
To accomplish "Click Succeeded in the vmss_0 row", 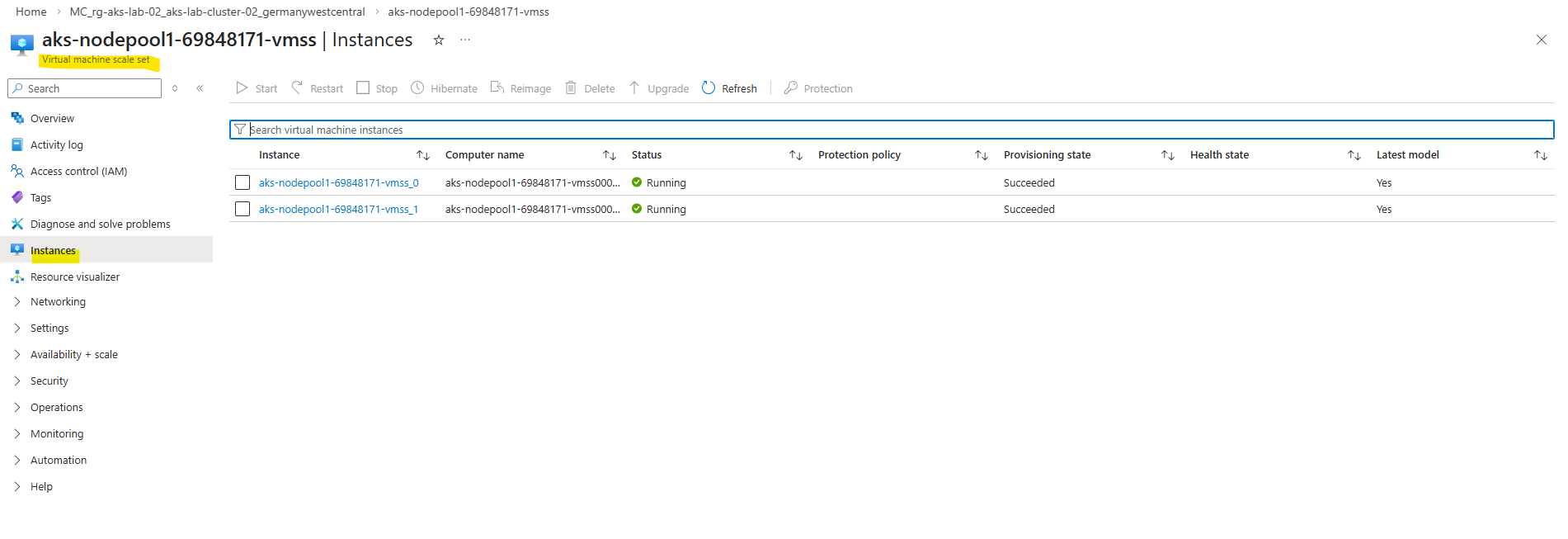I will (x=1029, y=182).
